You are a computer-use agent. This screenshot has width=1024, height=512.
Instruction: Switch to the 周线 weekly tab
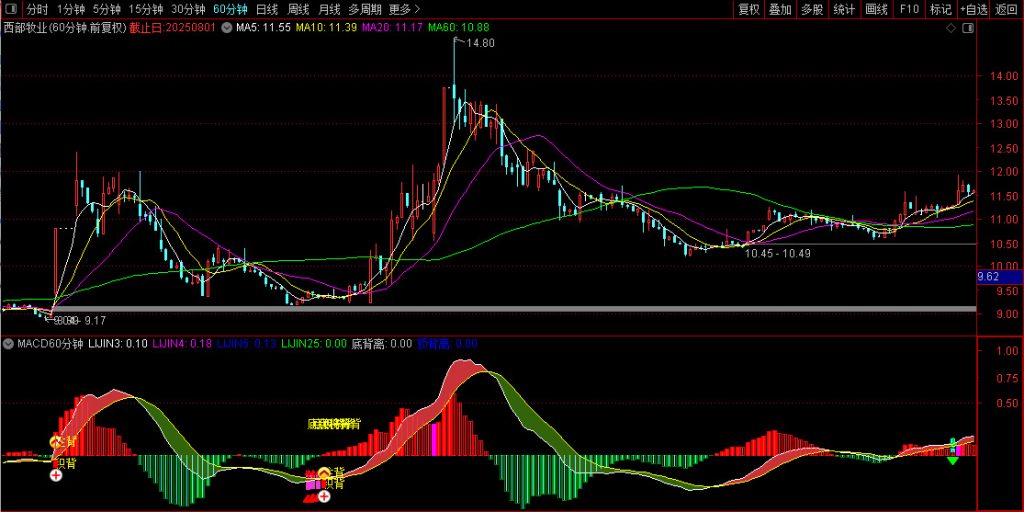click(x=298, y=9)
